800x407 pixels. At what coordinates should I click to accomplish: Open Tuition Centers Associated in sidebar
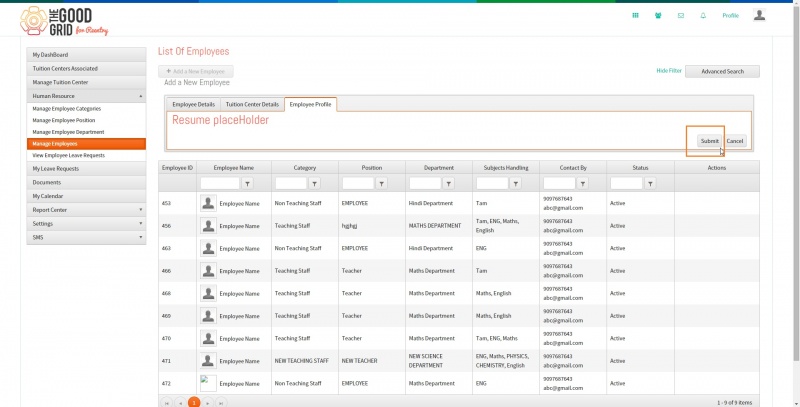pyautogui.click(x=86, y=68)
